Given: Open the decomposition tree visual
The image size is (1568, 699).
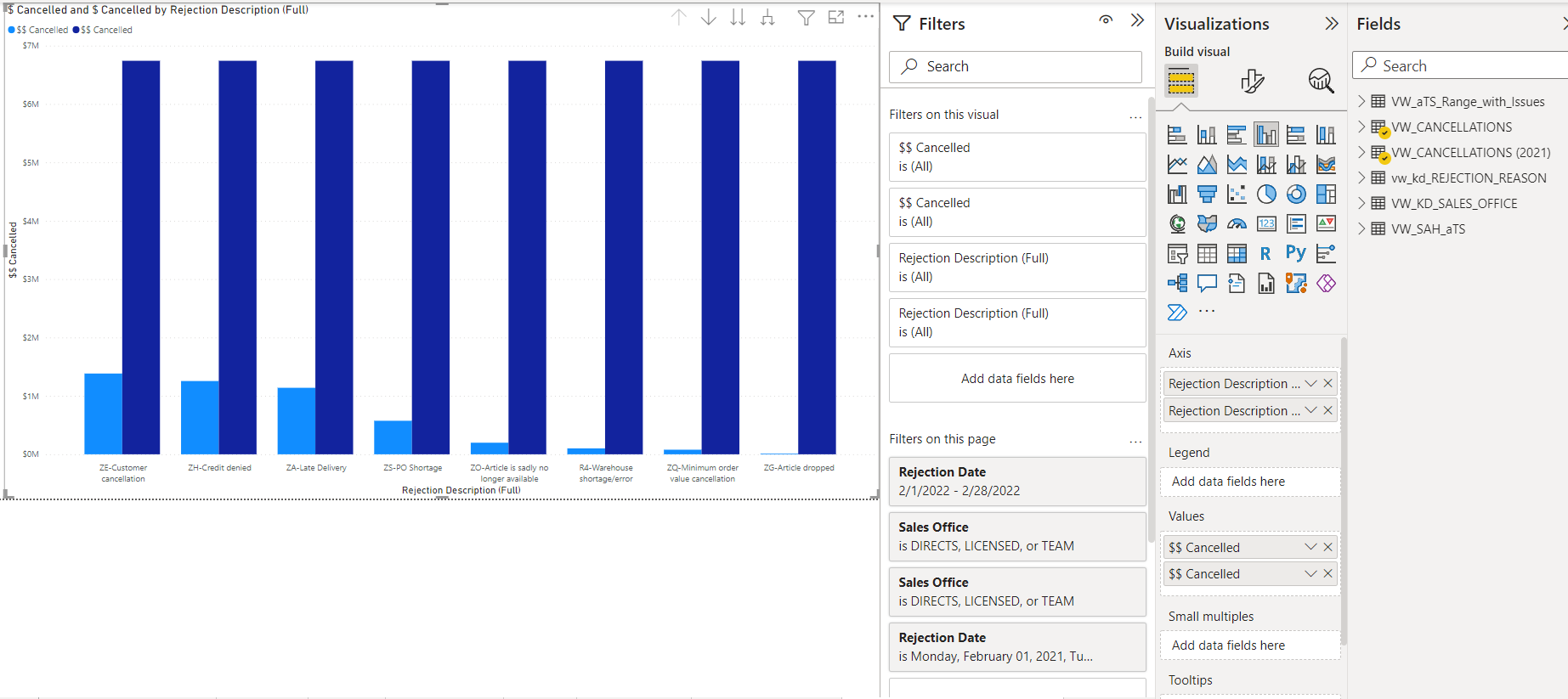Looking at the screenshot, I should [1177, 283].
